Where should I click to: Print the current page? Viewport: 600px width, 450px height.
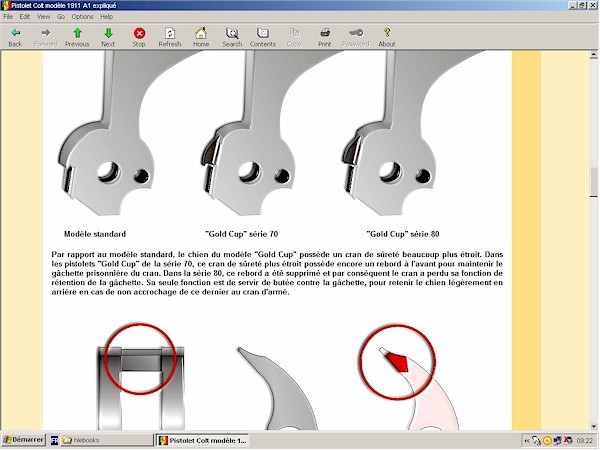(x=324, y=37)
